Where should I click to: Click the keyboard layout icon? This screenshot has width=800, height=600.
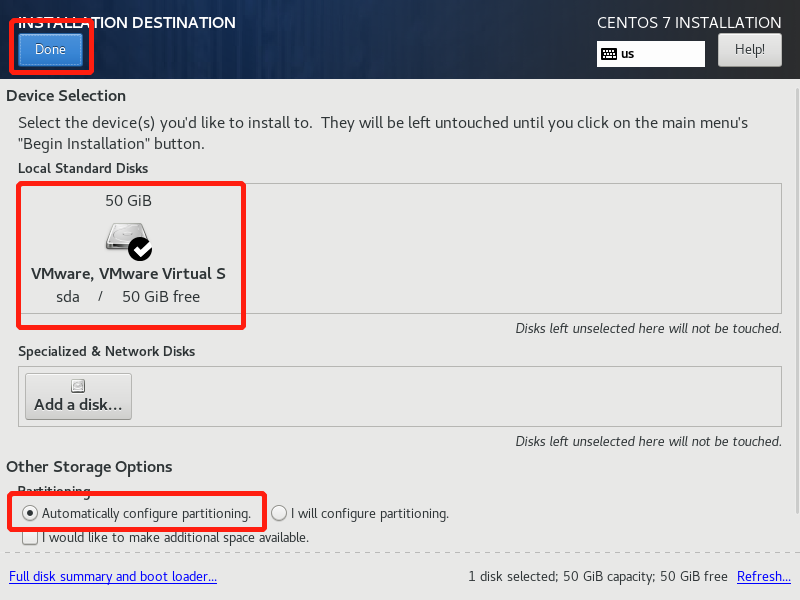click(x=609, y=54)
